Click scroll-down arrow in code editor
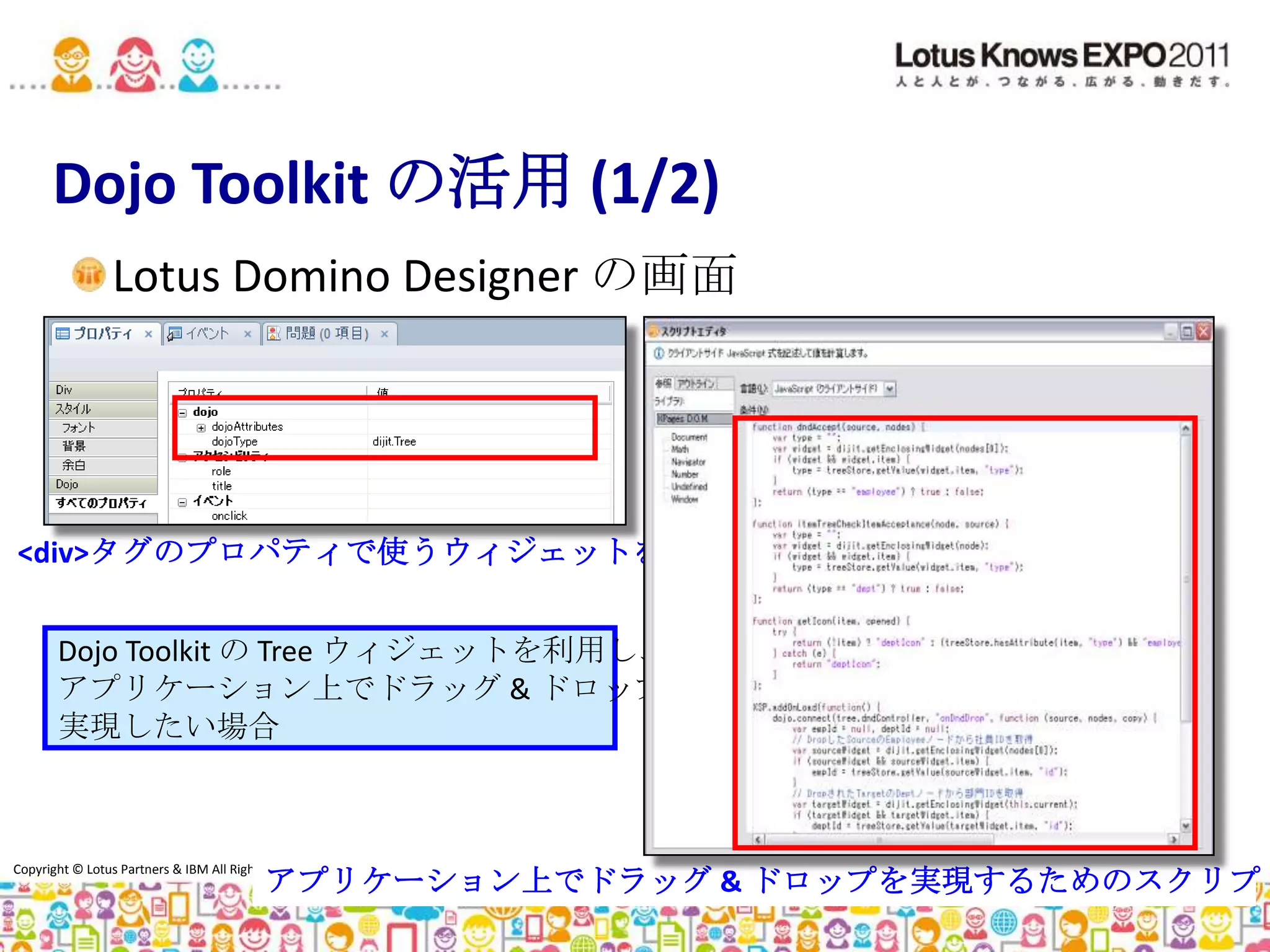Image resolution: width=1270 pixels, height=952 pixels. 1186,826
